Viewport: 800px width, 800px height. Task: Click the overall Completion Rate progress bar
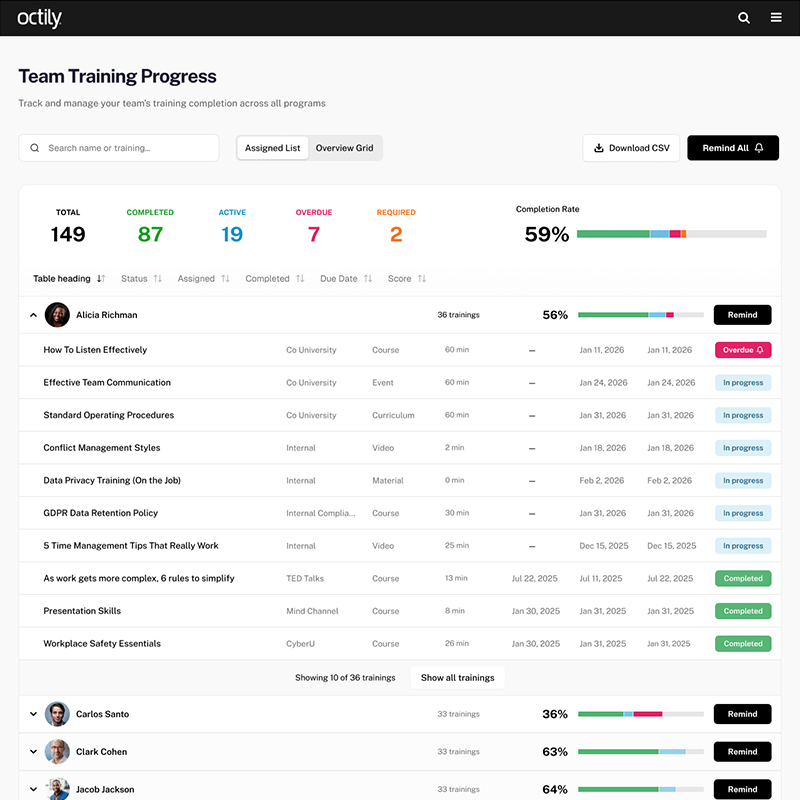[x=671, y=234]
